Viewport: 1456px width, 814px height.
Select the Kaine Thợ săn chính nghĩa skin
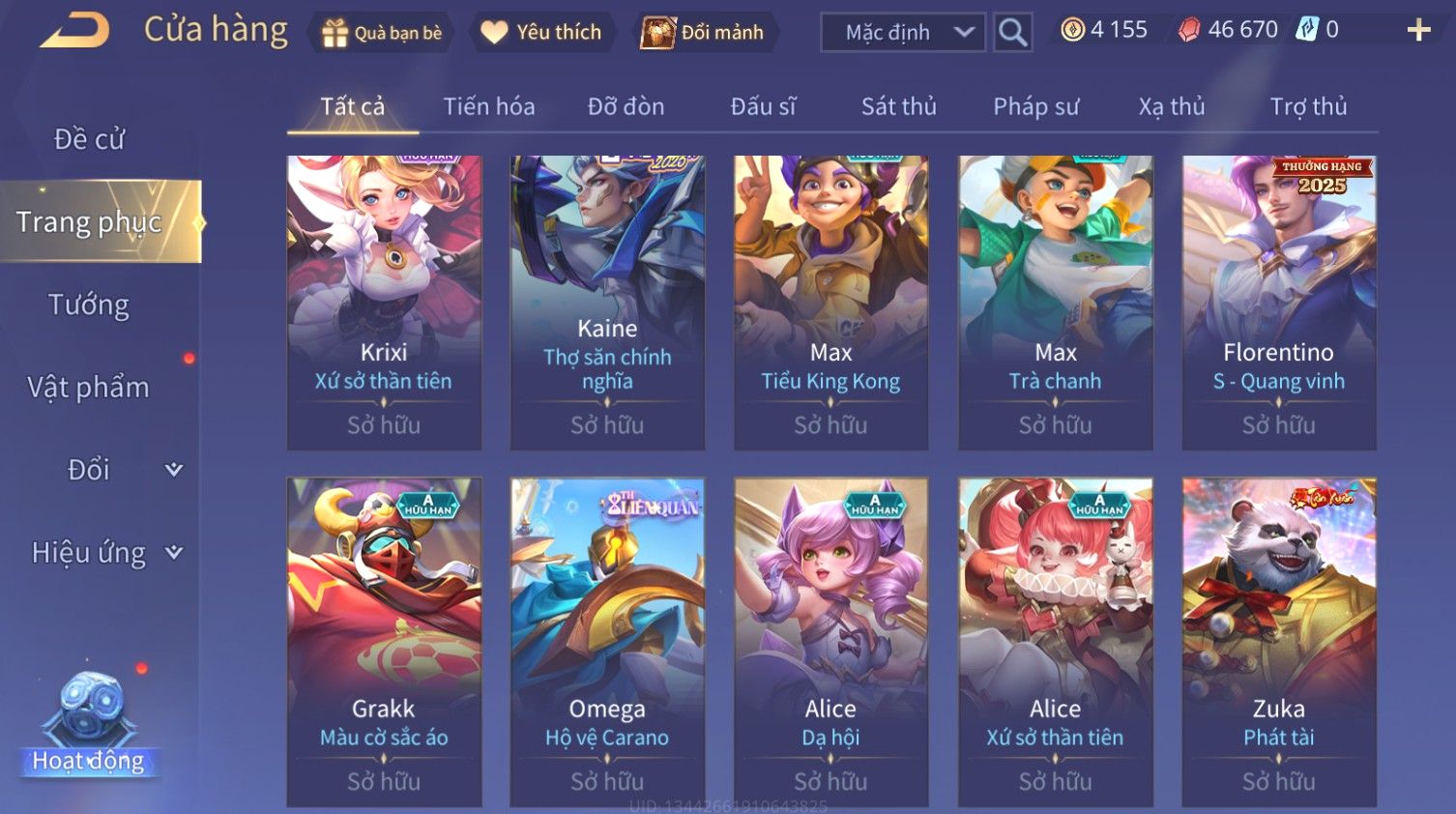[x=607, y=303]
